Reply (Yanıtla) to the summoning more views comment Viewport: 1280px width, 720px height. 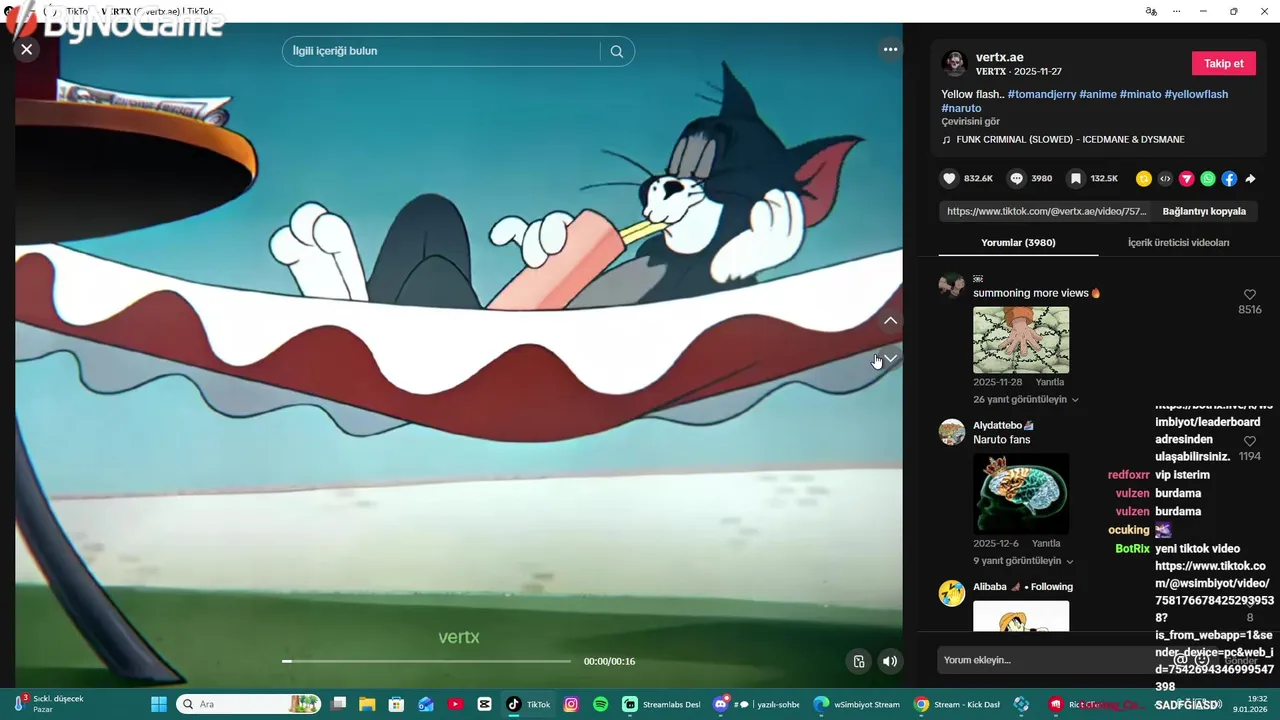pos(1050,382)
